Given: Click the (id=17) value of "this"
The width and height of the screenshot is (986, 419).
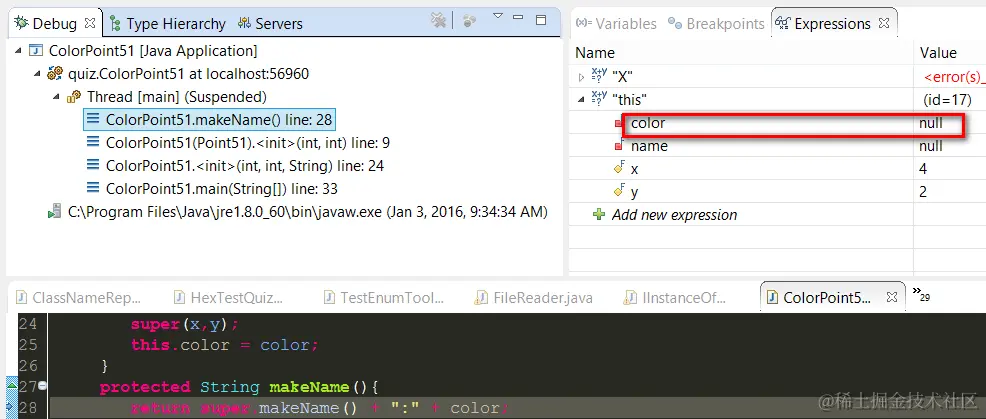Looking at the screenshot, I should click(x=947, y=100).
